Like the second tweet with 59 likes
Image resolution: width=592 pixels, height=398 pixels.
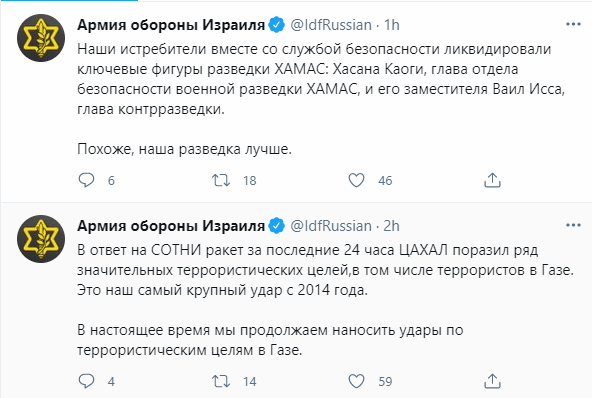point(356,381)
